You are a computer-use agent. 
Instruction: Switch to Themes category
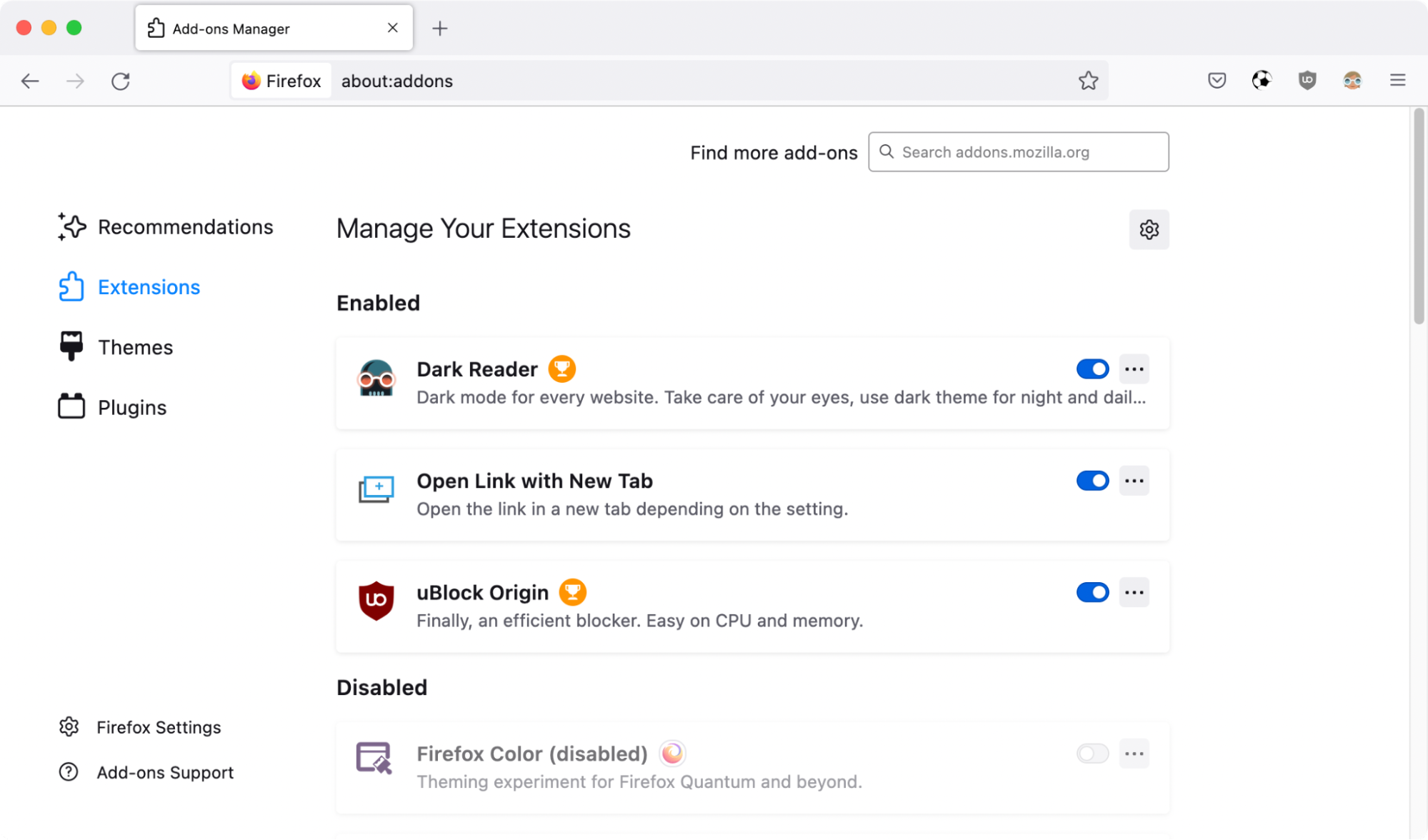click(x=116, y=347)
